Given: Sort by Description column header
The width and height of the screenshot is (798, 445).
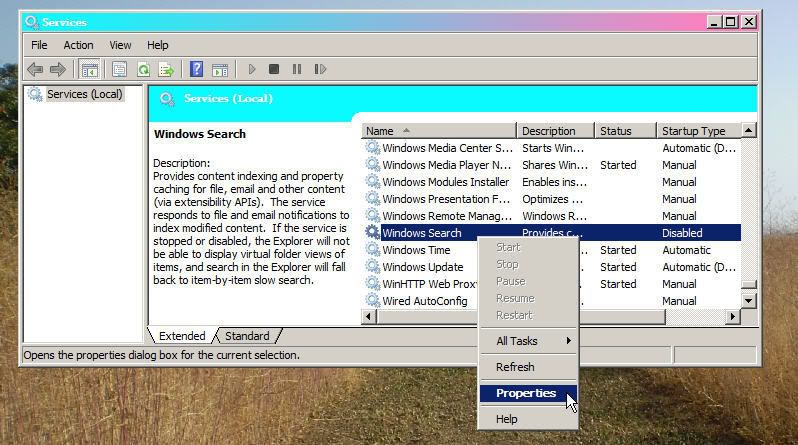Looking at the screenshot, I should tap(555, 131).
